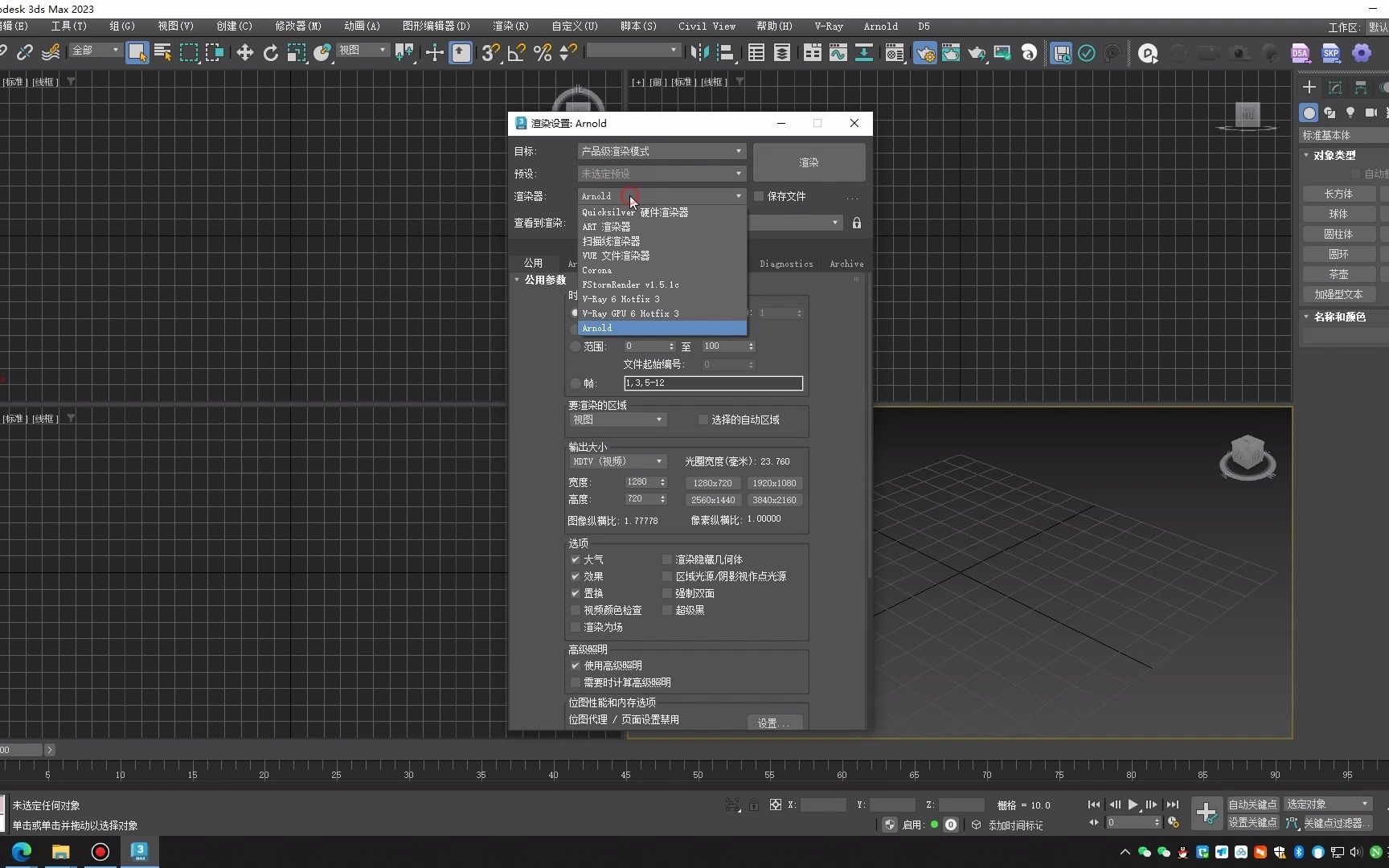Image resolution: width=1389 pixels, height=868 pixels.
Task: Open 3ds Max from the taskbar
Action: (x=139, y=852)
